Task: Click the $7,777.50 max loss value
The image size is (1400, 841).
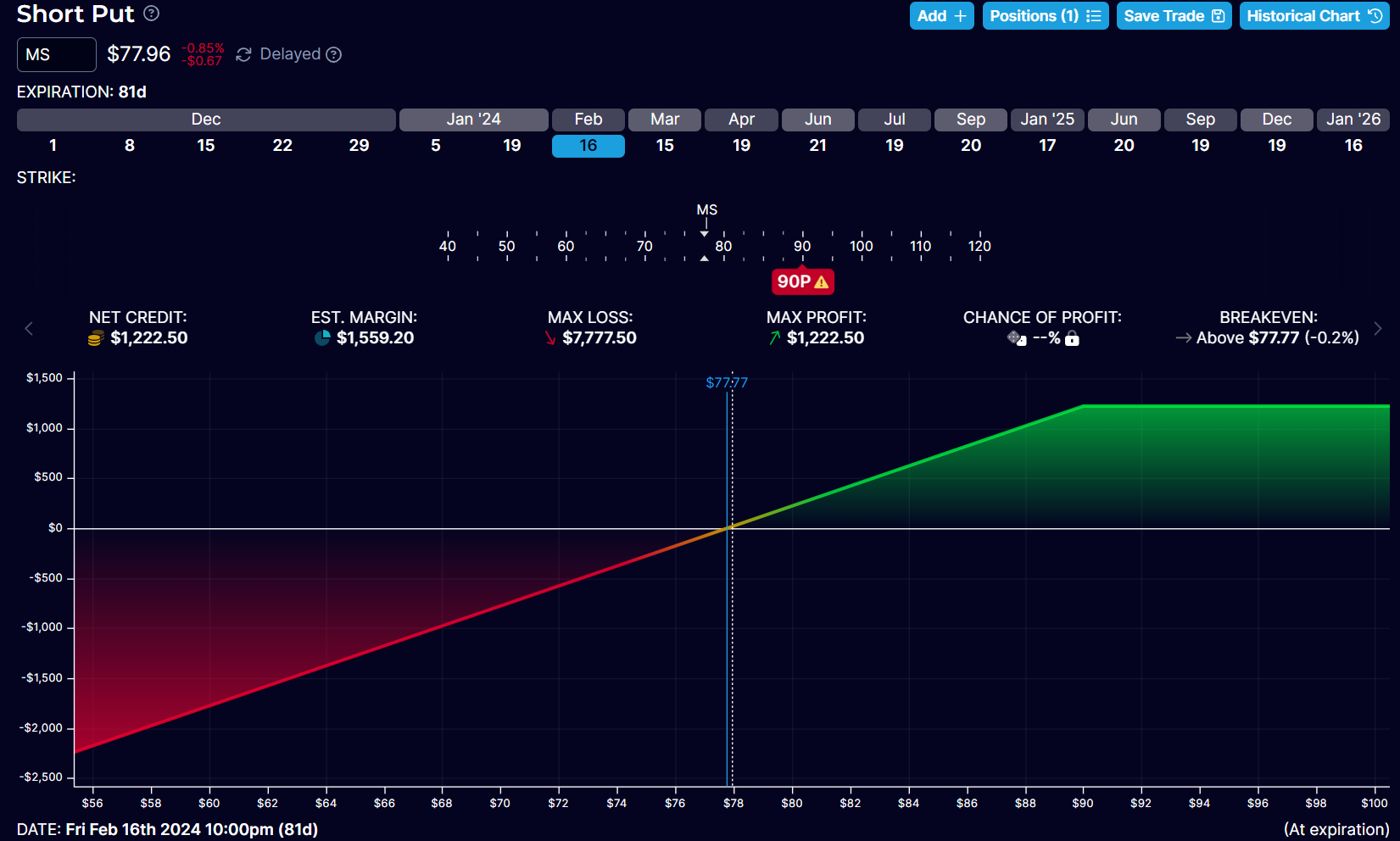Action: coord(600,338)
